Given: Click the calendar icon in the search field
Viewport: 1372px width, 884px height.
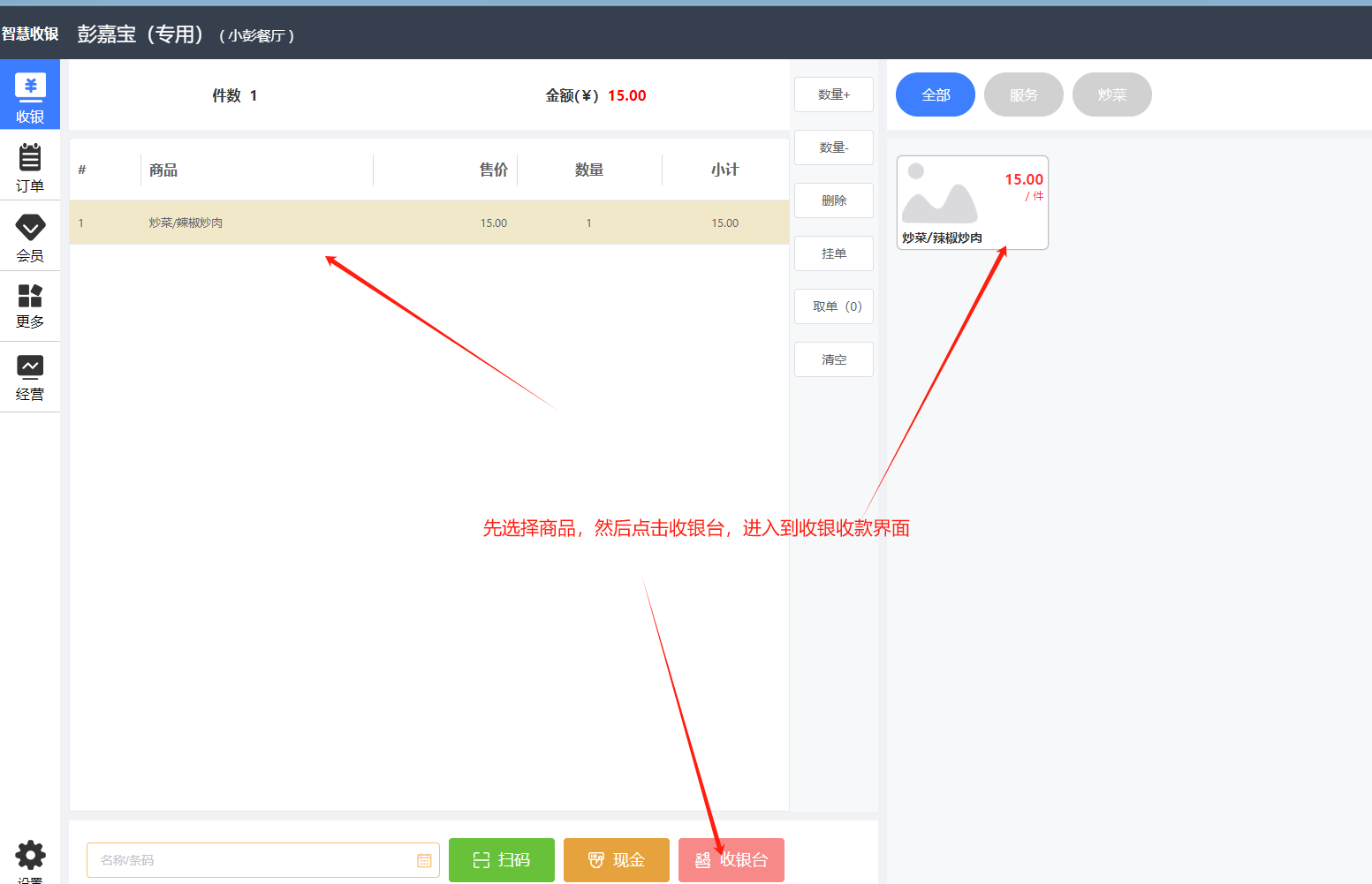Looking at the screenshot, I should coord(424,860).
